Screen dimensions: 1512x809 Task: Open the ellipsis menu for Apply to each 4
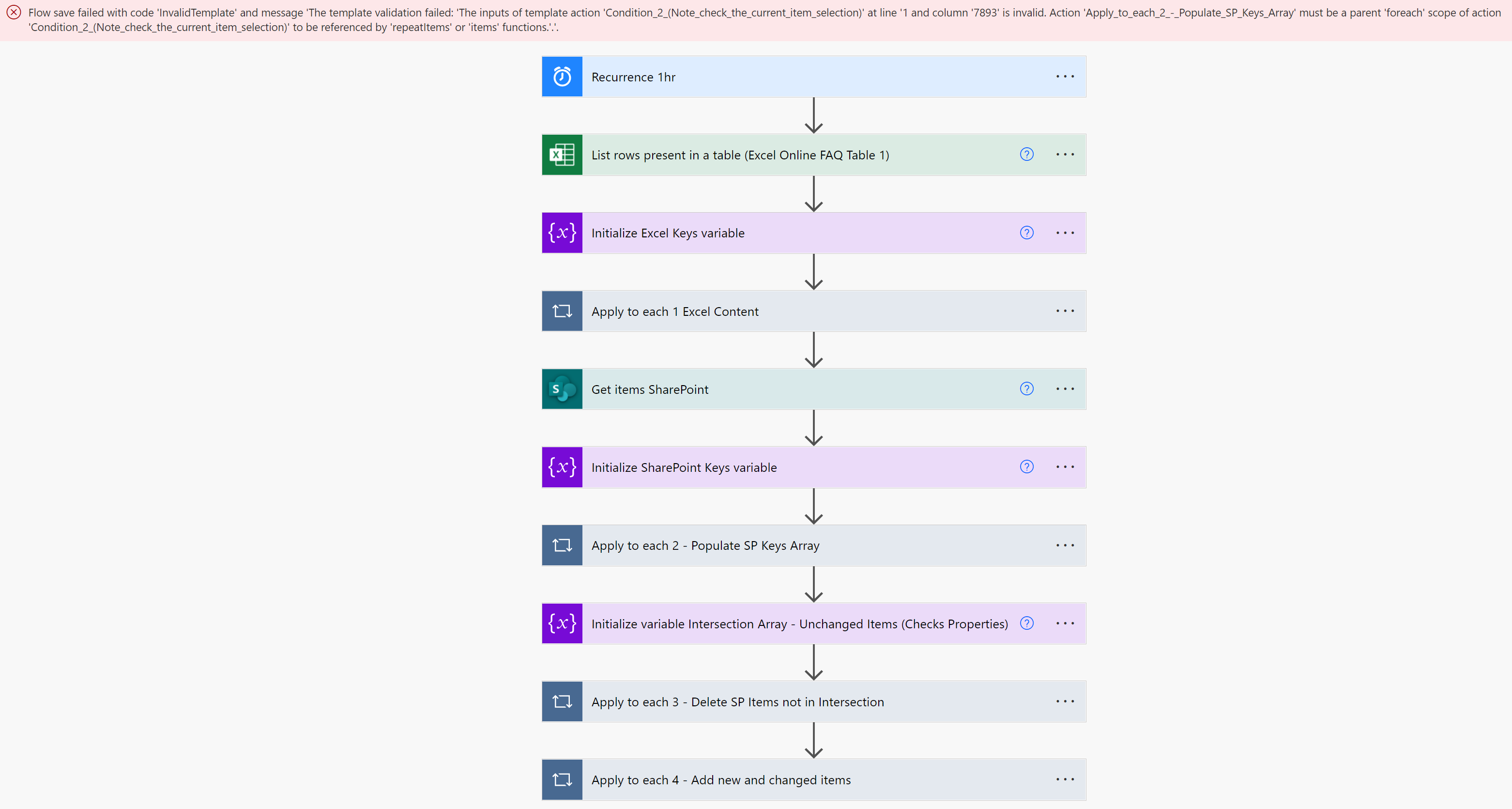[x=1065, y=779]
